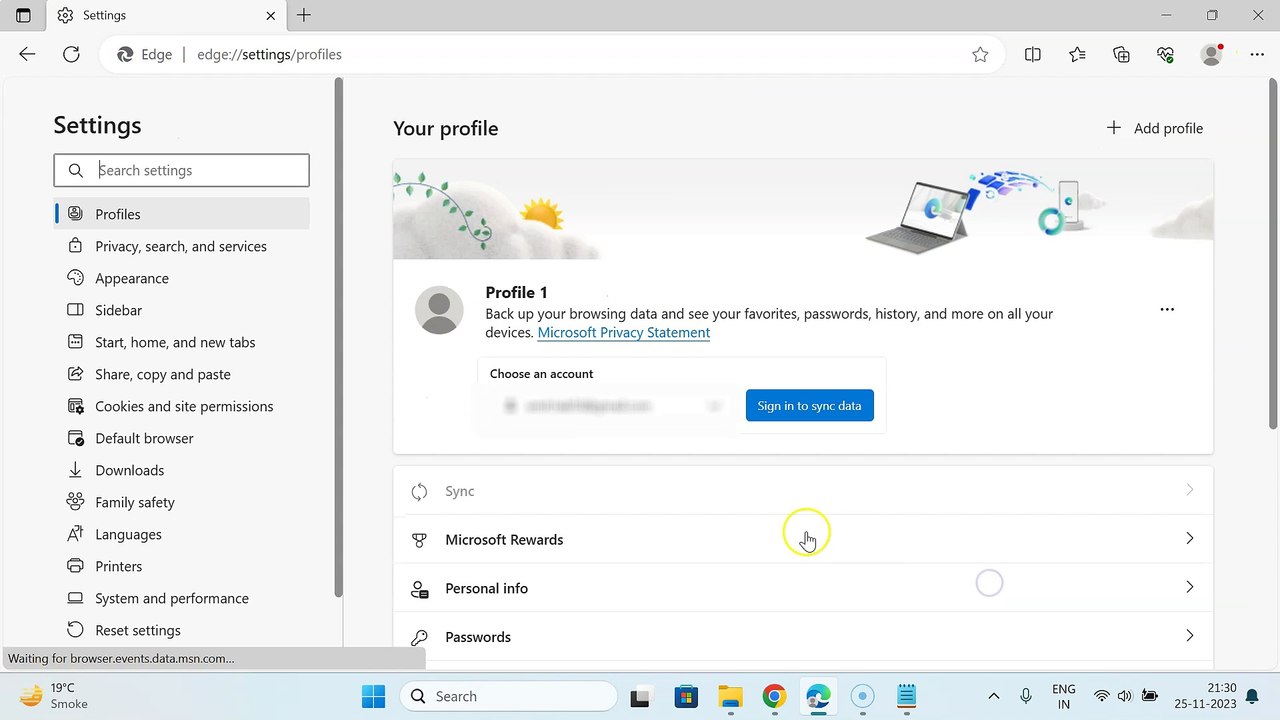The height and width of the screenshot is (720, 1280).
Task: Add this page to favorites star
Action: 980,55
